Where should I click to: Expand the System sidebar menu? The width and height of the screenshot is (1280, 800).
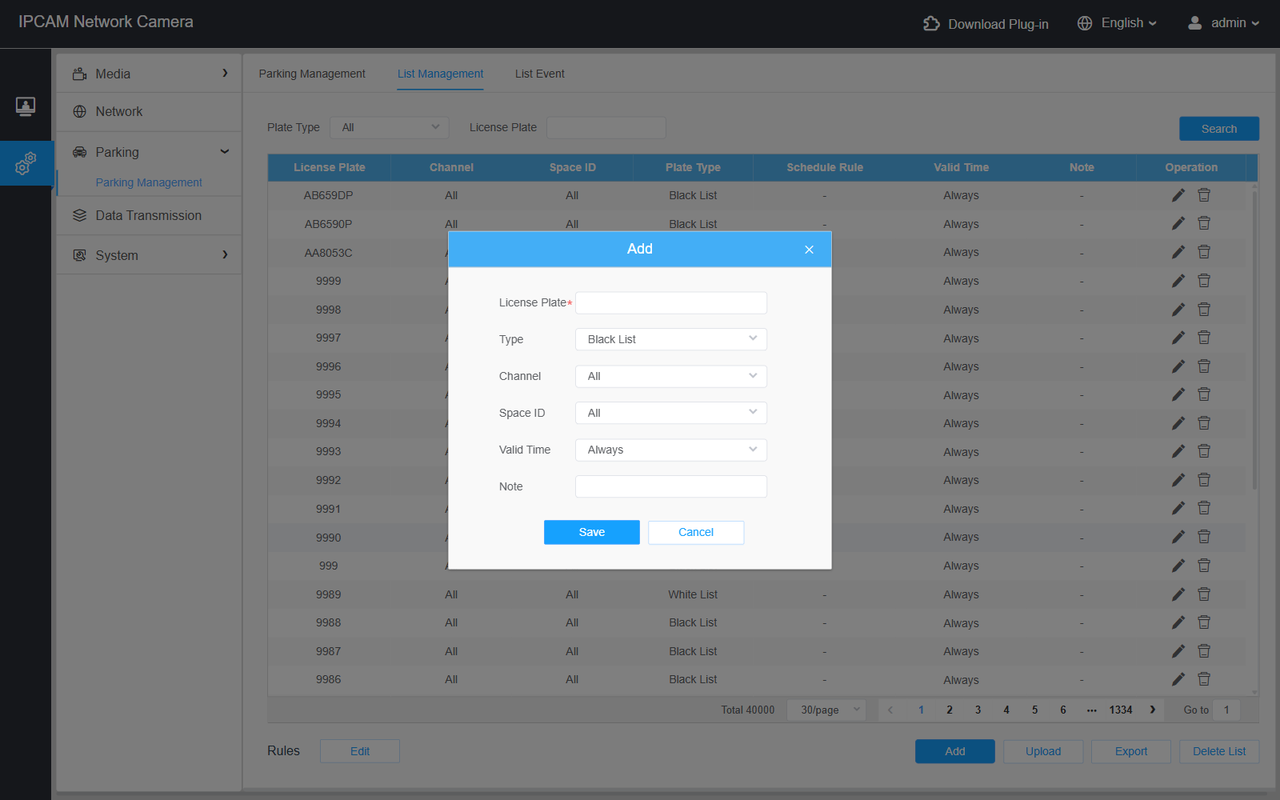click(149, 255)
